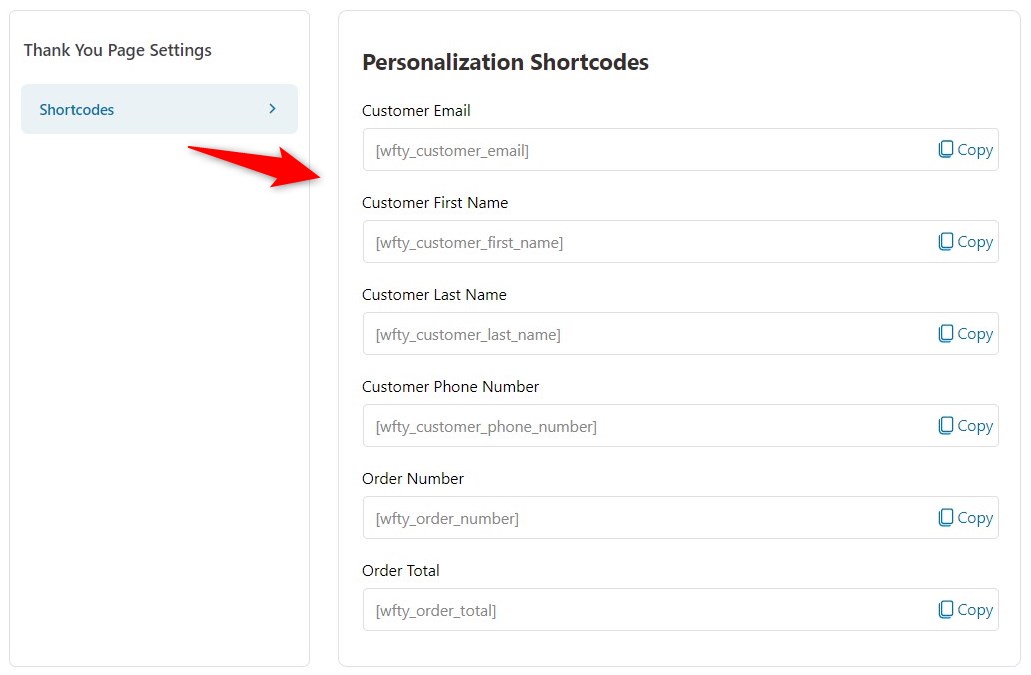The width and height of the screenshot is (1031, 675).
Task: Copy the wfty_customer_email shortcode
Action: [x=964, y=149]
